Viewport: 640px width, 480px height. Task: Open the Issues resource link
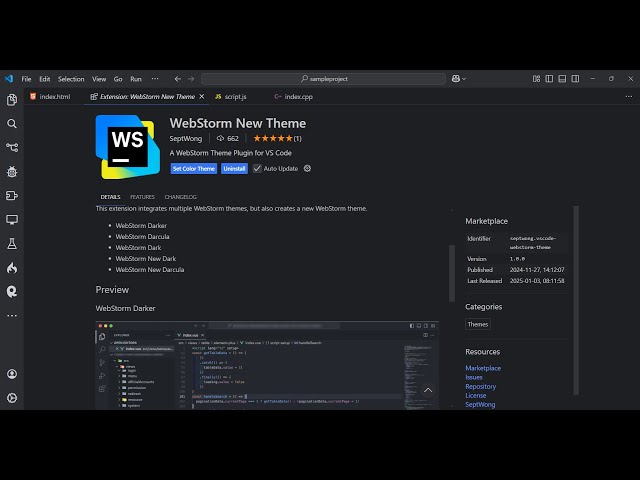pos(473,377)
